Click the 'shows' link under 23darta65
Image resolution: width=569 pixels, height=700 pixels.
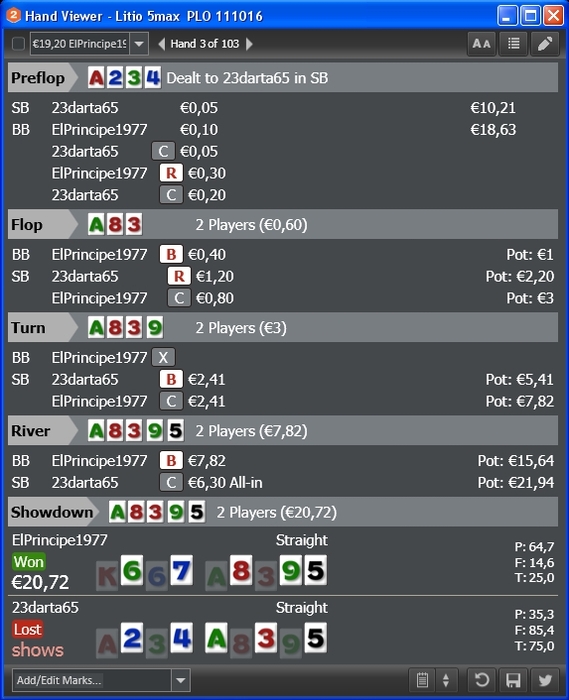(38, 650)
